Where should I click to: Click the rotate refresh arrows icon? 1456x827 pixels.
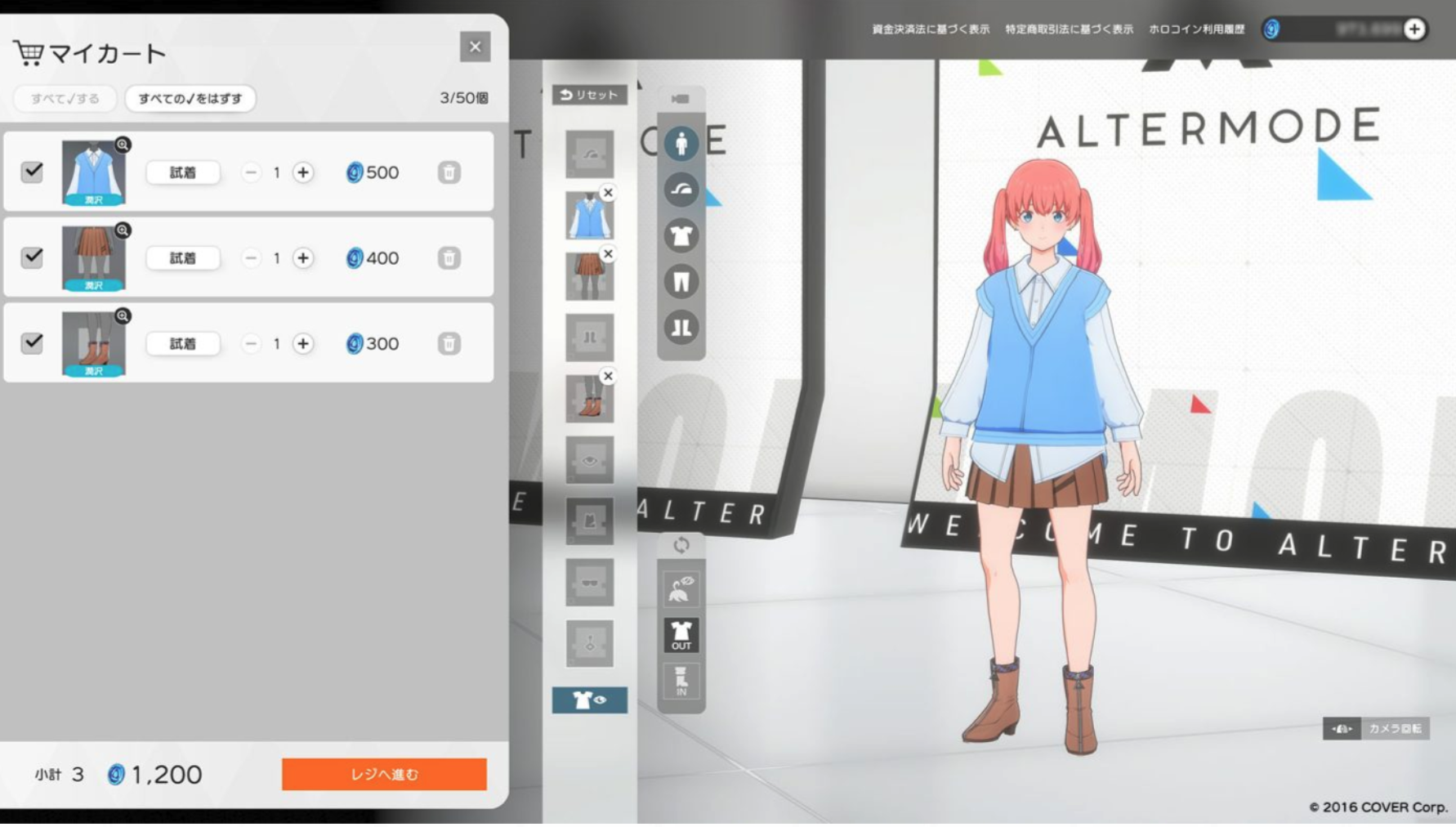[x=681, y=545]
